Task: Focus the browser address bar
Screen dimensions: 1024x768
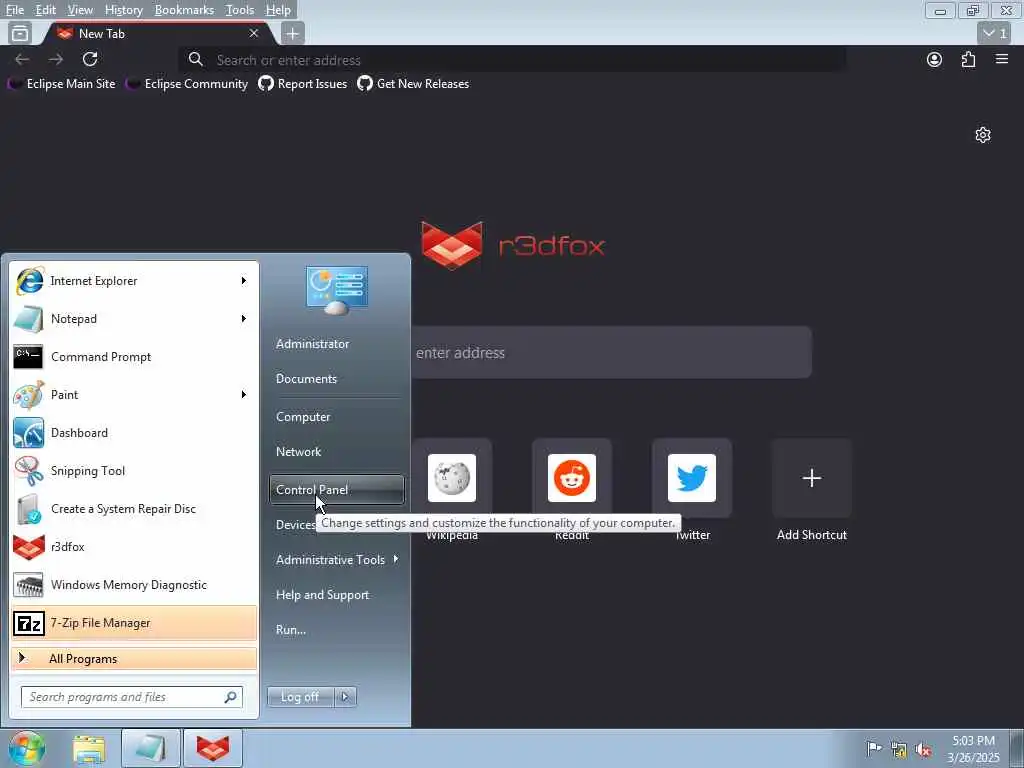Action: tap(513, 59)
